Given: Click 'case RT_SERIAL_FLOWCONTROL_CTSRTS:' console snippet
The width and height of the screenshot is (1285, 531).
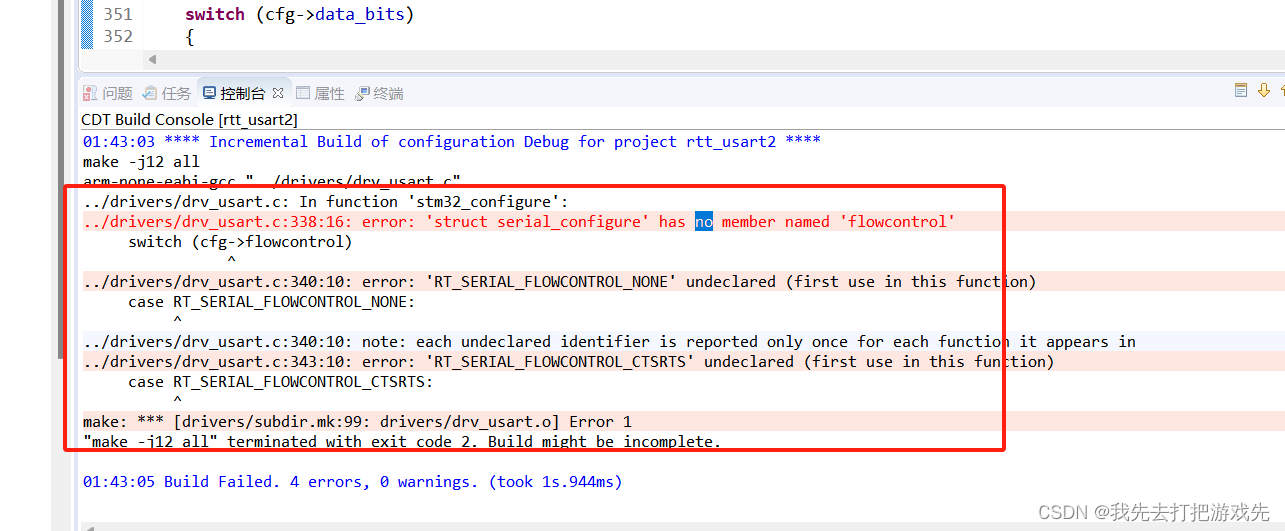Looking at the screenshot, I should (x=281, y=381).
